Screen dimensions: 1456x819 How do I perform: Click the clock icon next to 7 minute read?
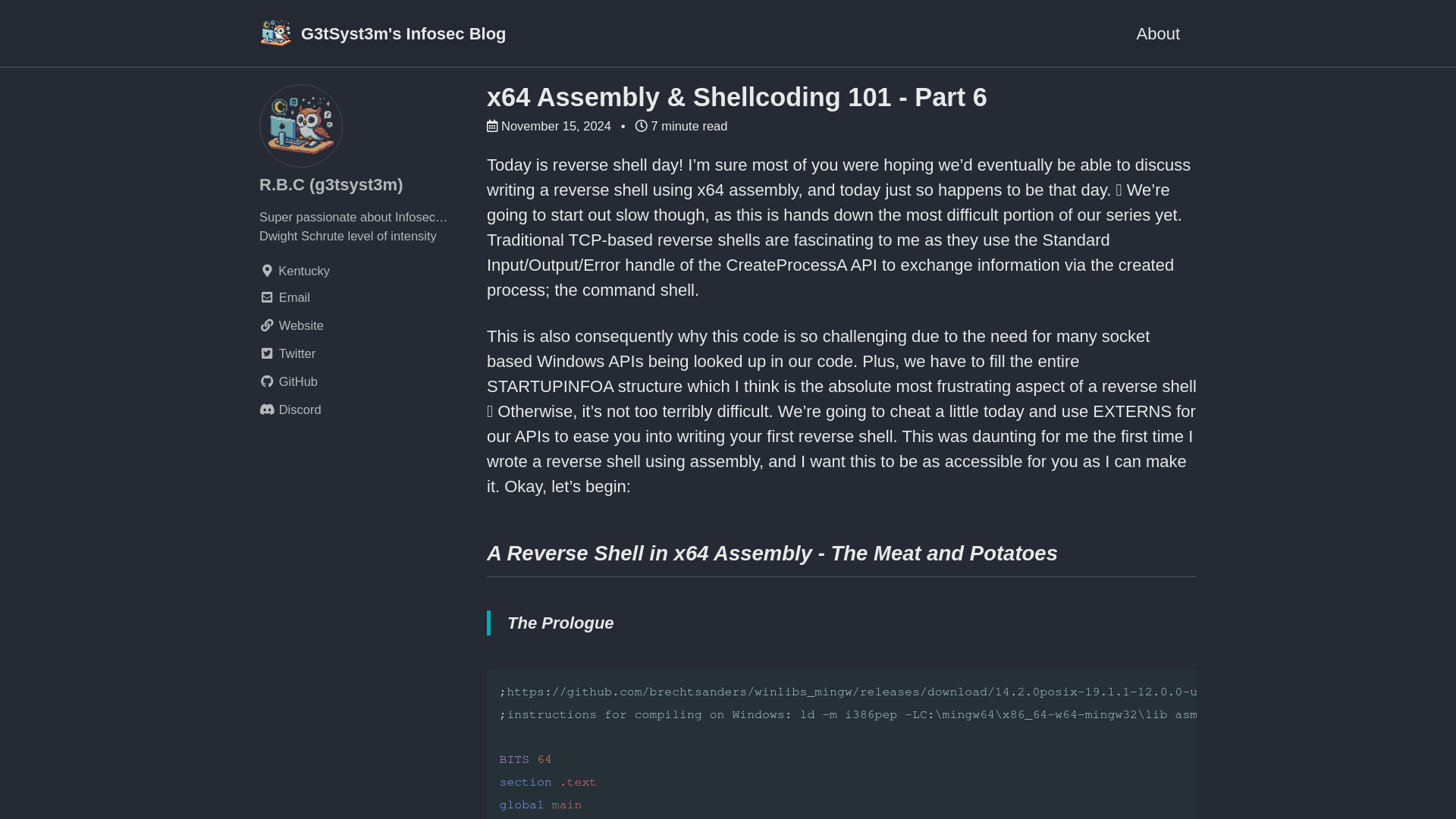click(641, 126)
